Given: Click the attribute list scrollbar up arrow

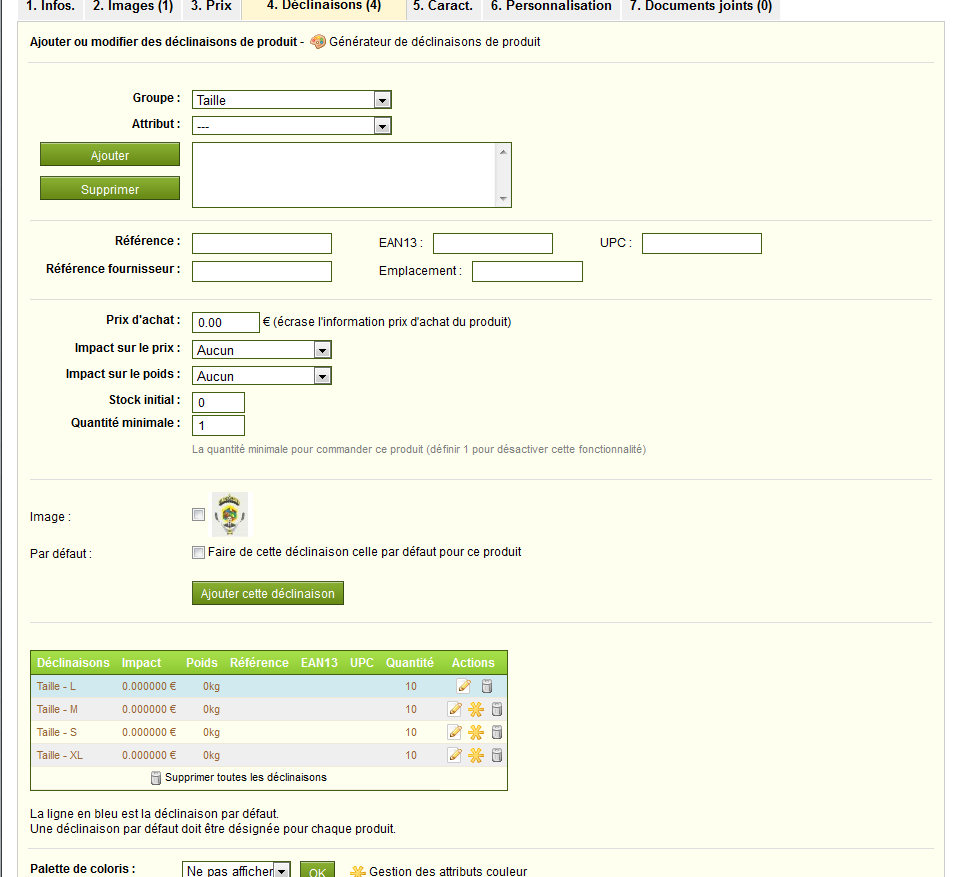Looking at the screenshot, I should [503, 151].
